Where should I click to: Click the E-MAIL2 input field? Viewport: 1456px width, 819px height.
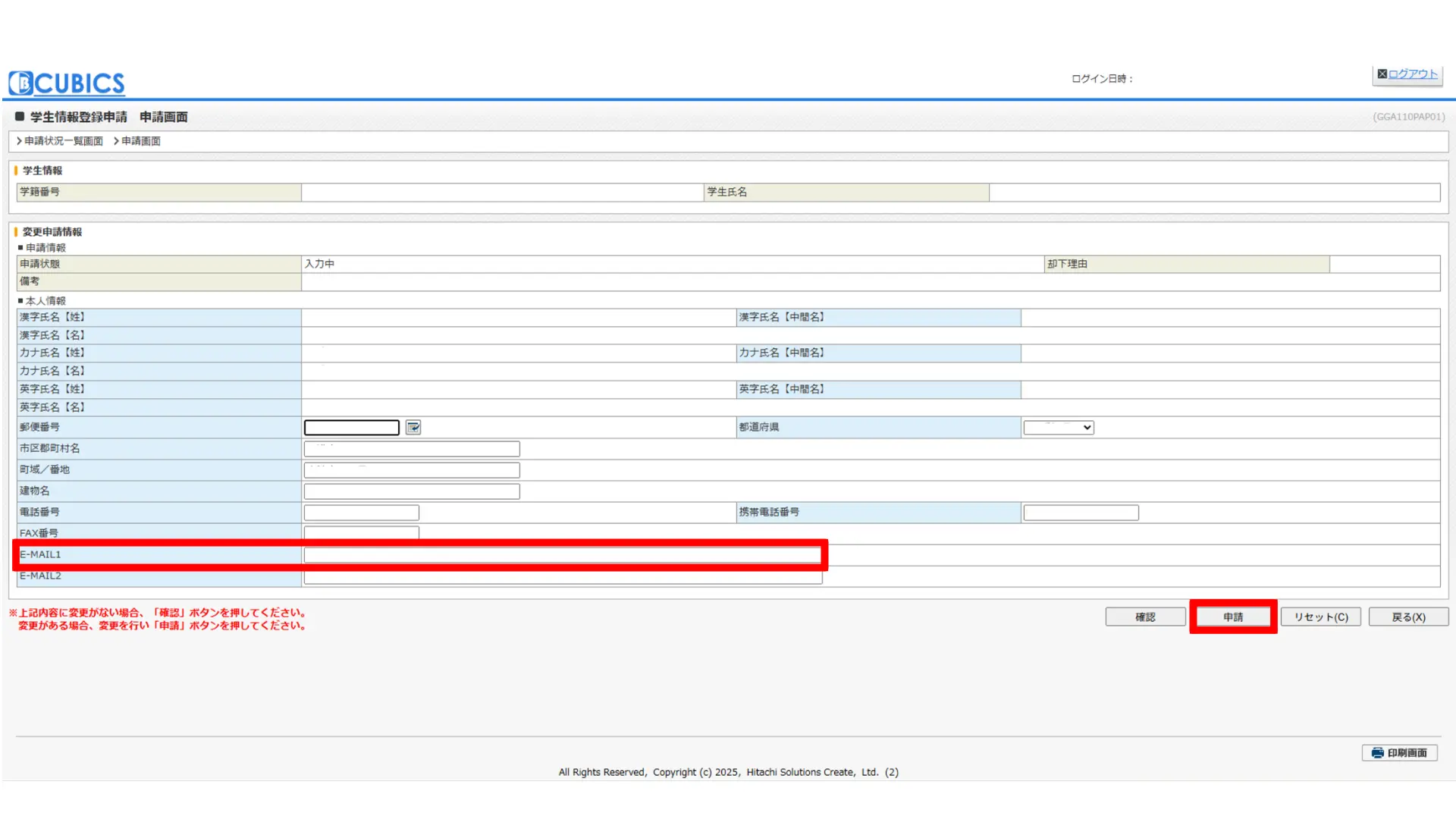click(x=563, y=577)
